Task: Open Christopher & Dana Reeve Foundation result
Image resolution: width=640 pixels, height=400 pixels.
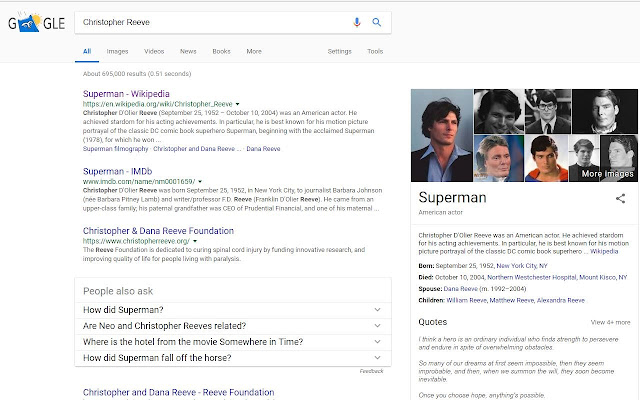Action: (x=158, y=231)
